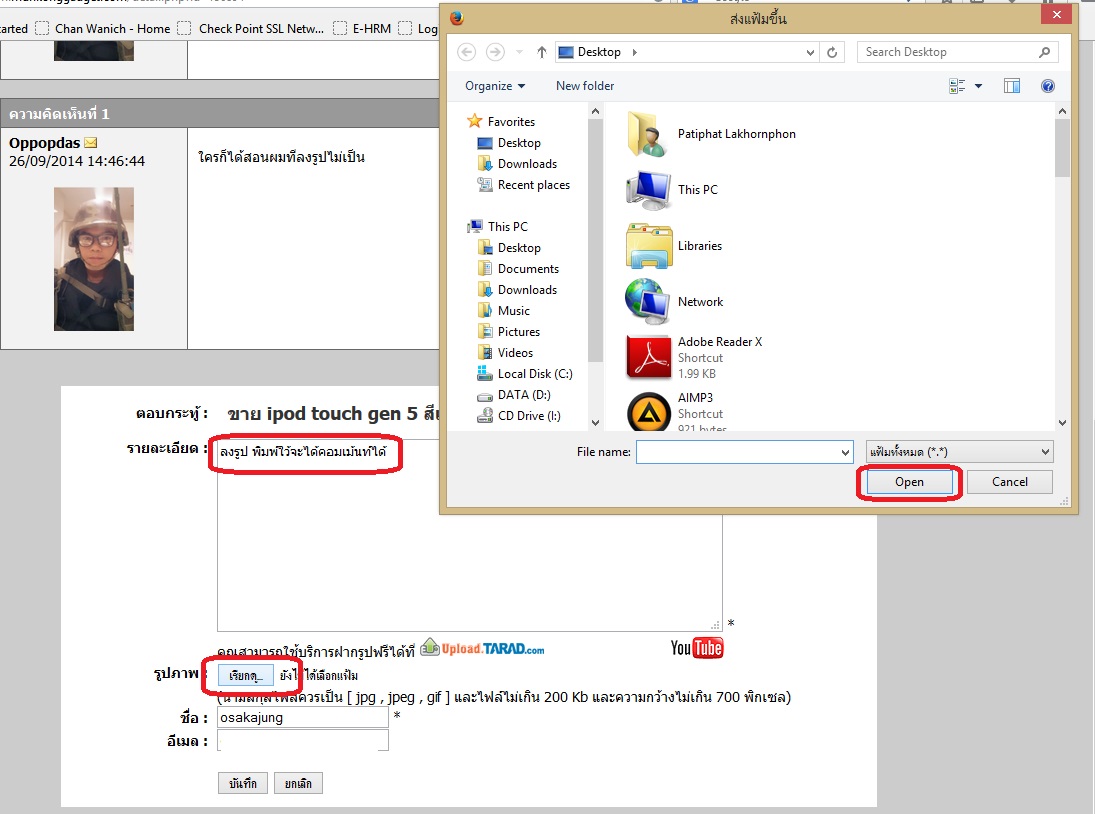
Task: Go up one folder level with the up arrow
Action: pyautogui.click(x=541, y=52)
